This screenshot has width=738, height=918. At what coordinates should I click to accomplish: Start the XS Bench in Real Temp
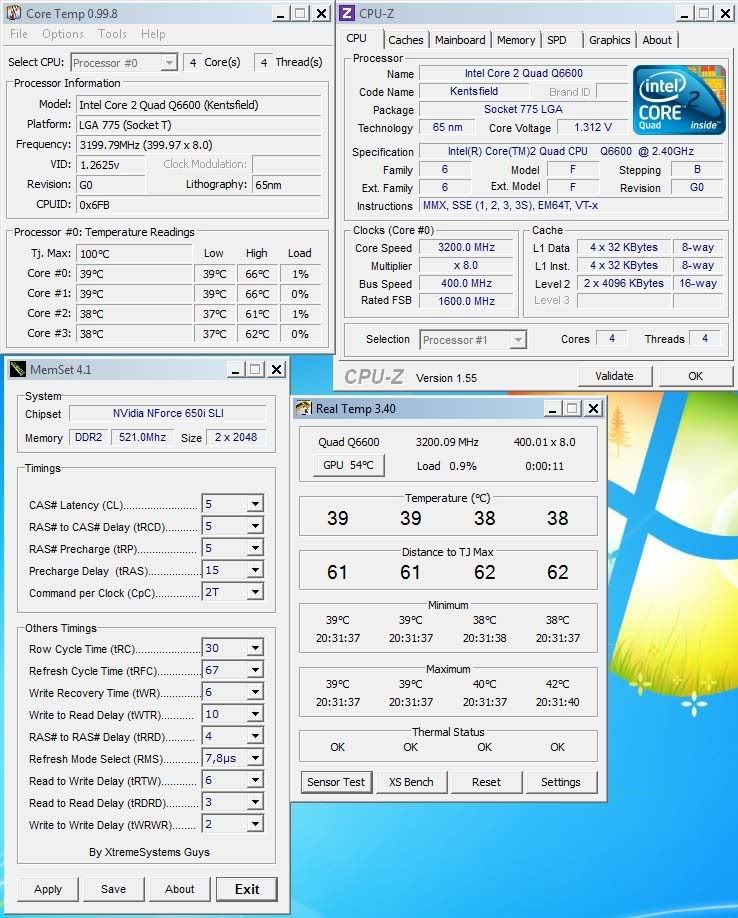[411, 782]
